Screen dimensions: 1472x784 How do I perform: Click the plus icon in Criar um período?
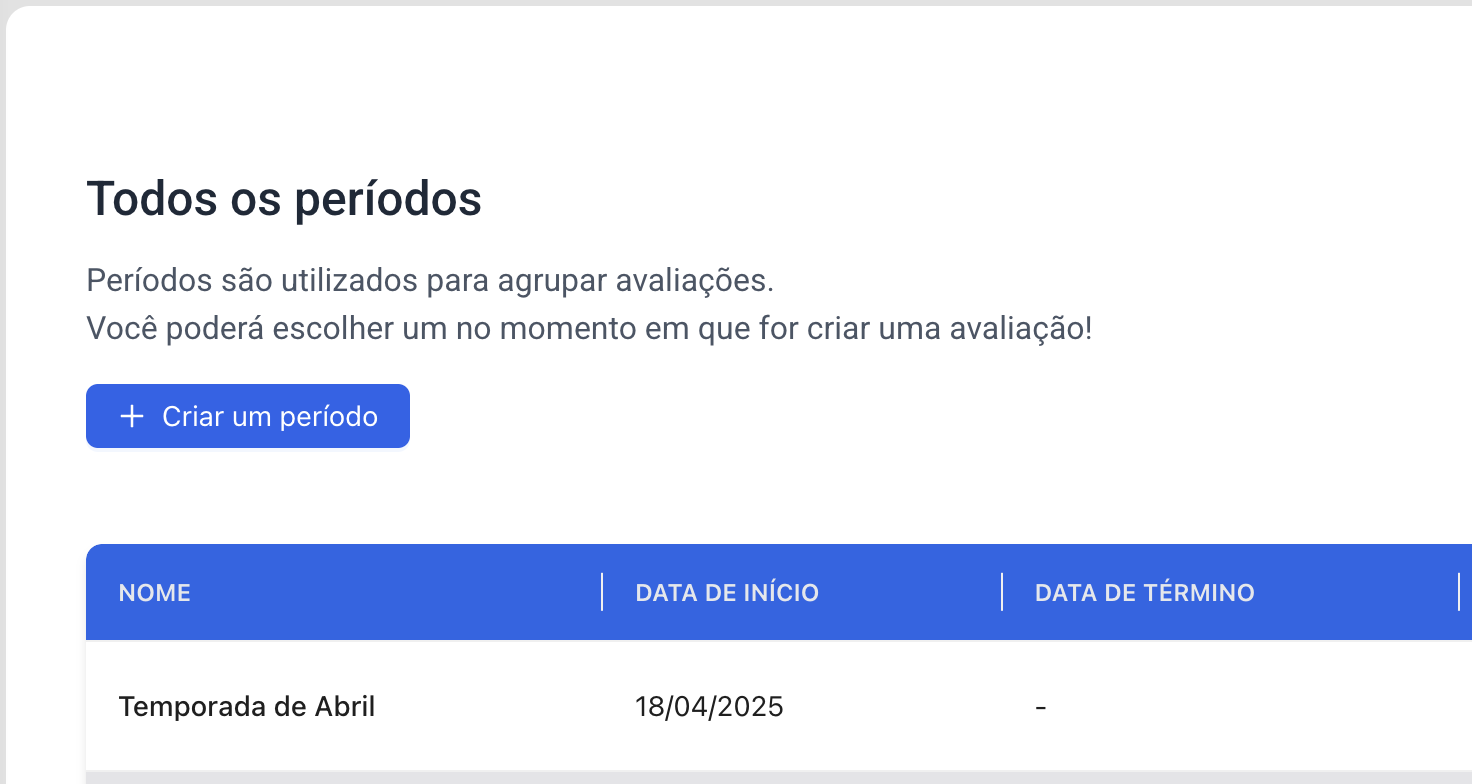click(x=132, y=416)
